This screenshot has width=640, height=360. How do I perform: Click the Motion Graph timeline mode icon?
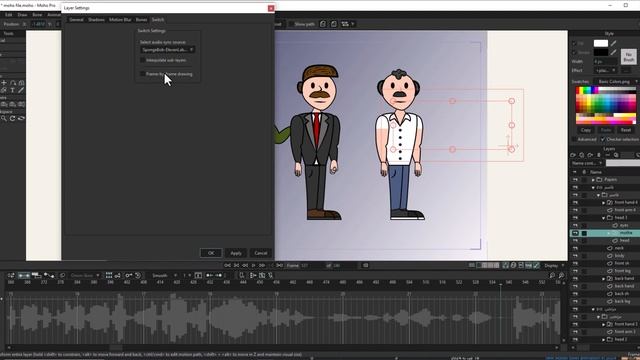tap(49, 276)
